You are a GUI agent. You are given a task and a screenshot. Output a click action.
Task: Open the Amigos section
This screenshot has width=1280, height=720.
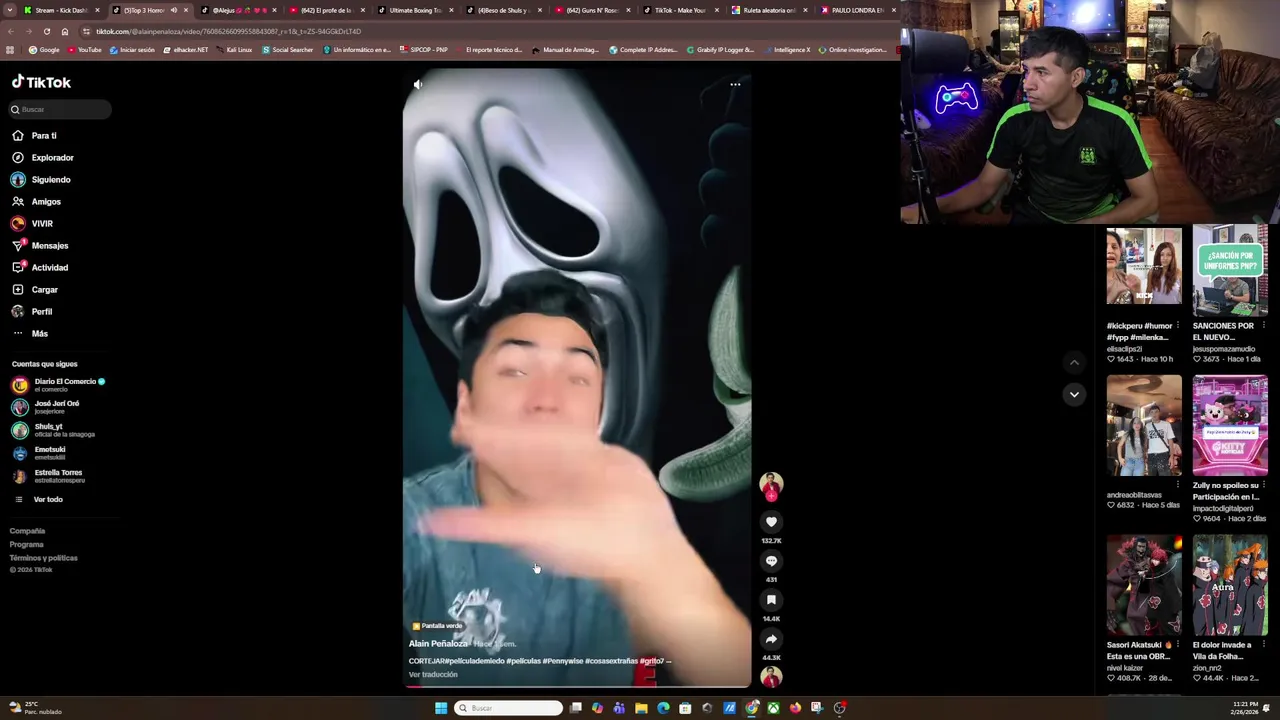click(36, 201)
